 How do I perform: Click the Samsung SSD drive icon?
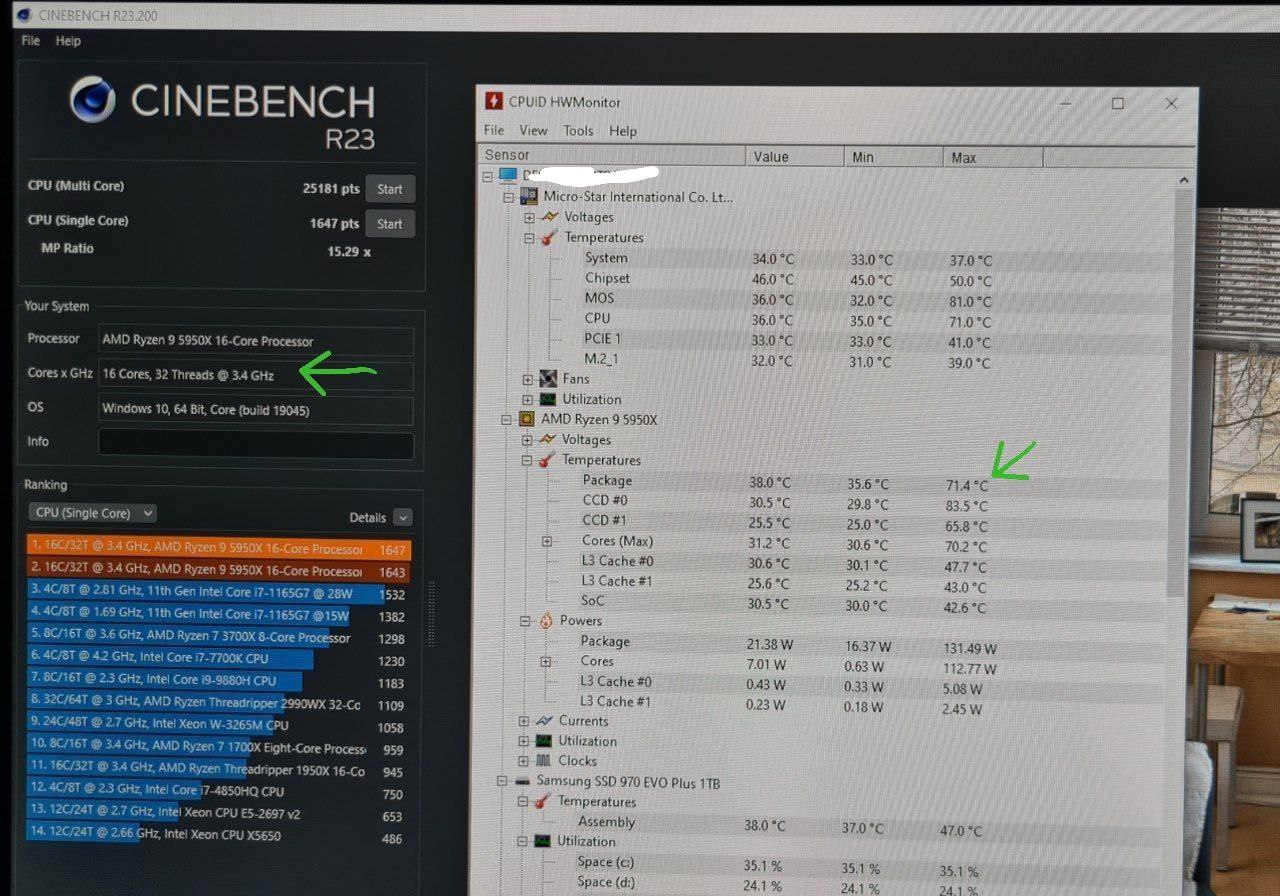(x=523, y=781)
